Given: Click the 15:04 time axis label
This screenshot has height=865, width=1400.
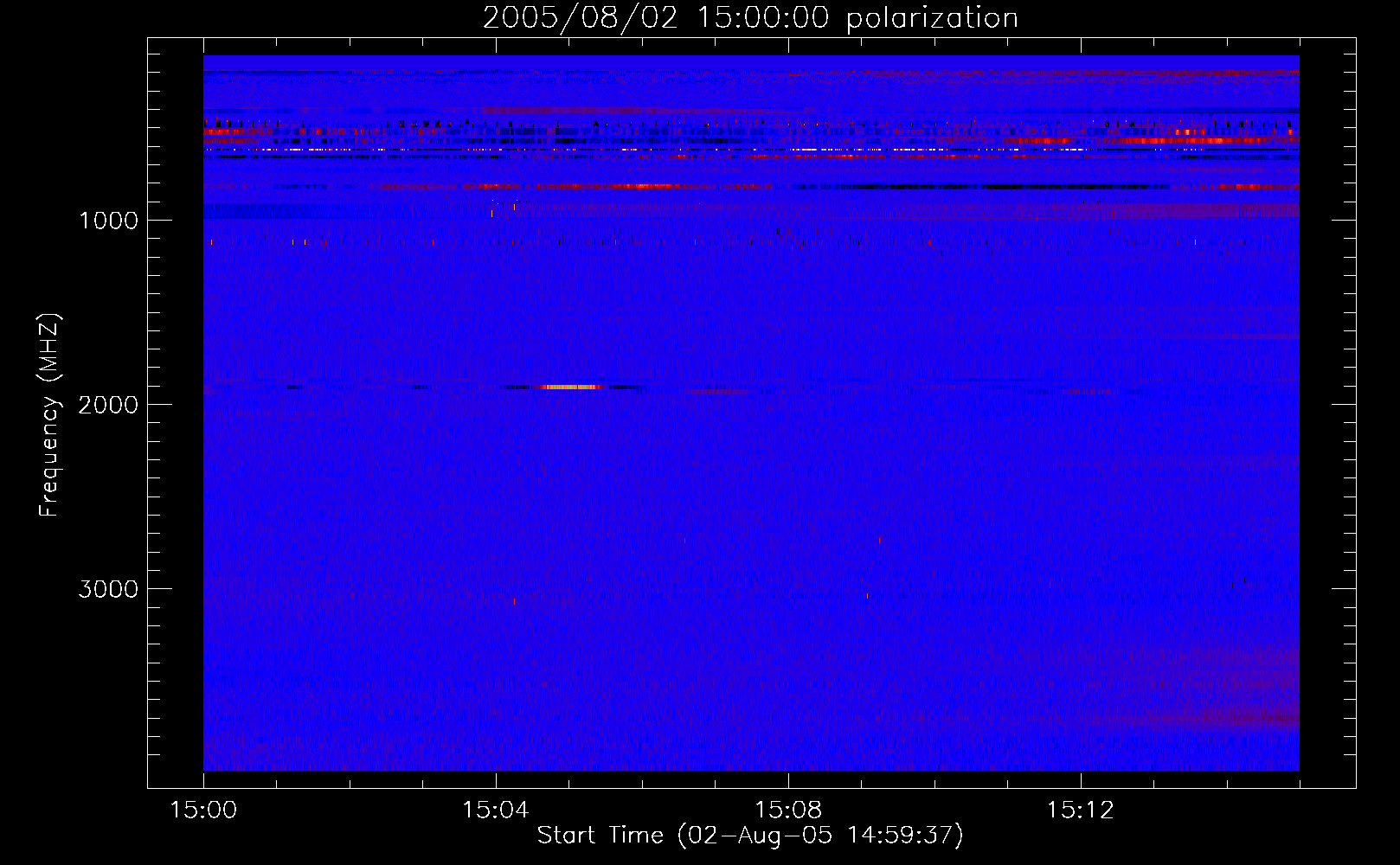Looking at the screenshot, I should pos(496,810).
